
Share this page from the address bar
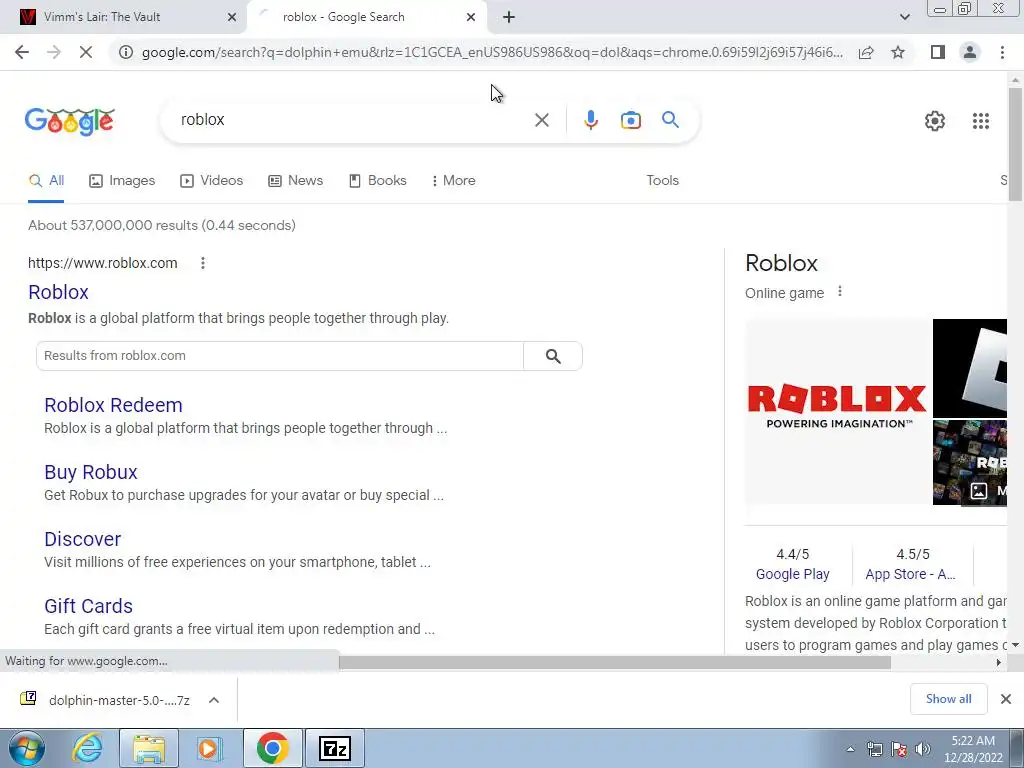[866, 52]
